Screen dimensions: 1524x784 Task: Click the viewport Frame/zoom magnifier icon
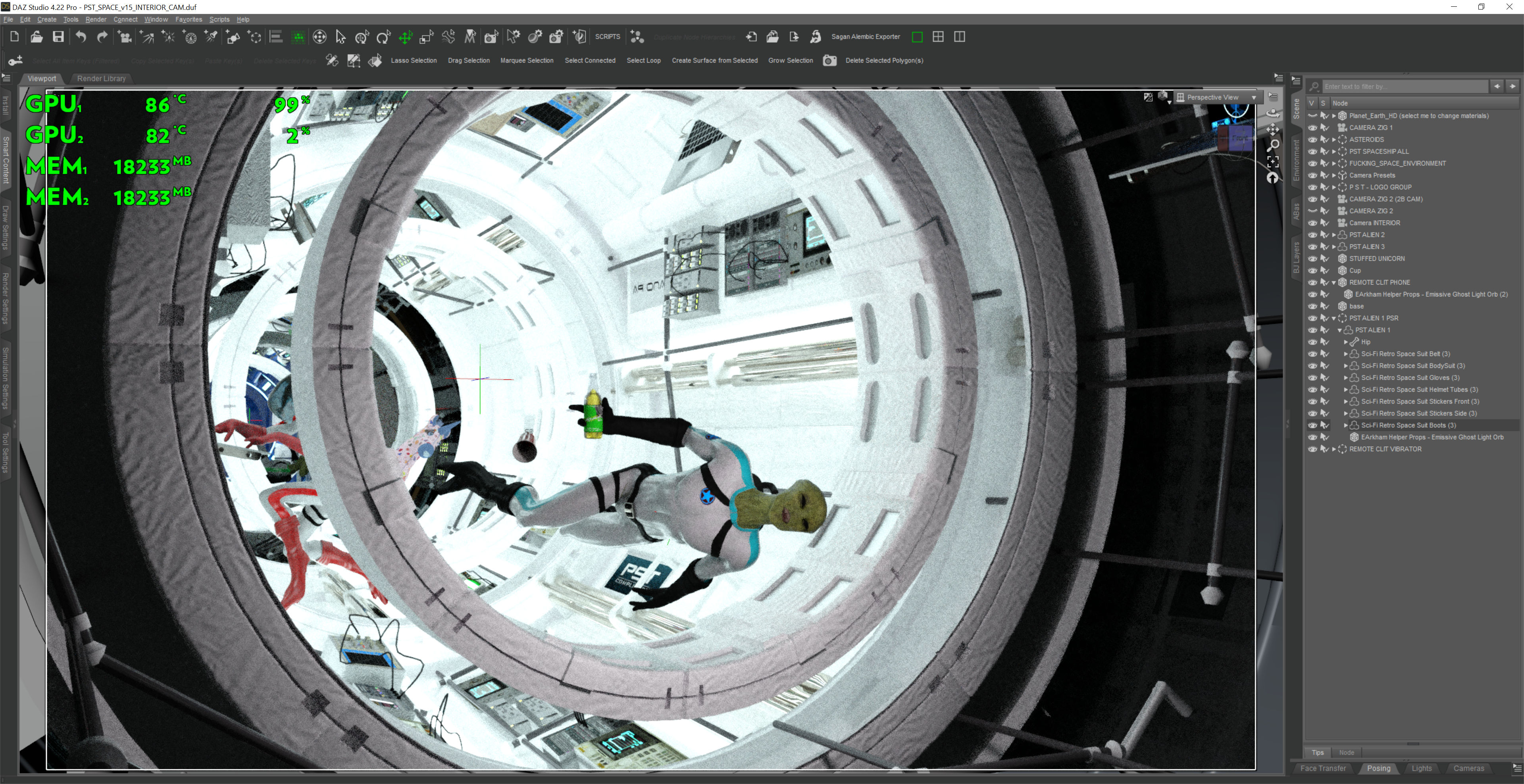1272,146
